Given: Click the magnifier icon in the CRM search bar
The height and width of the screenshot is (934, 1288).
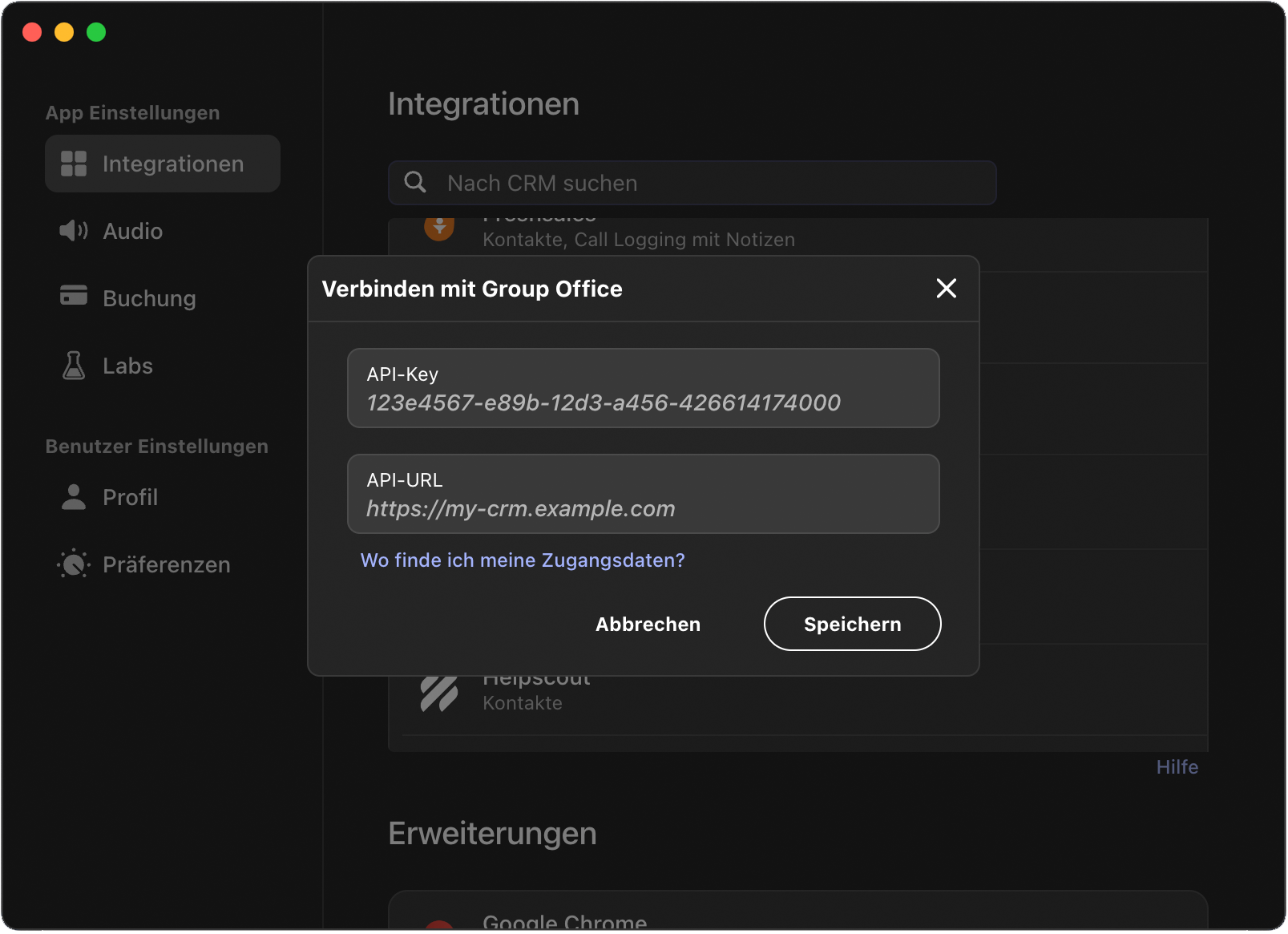Looking at the screenshot, I should pyautogui.click(x=415, y=182).
